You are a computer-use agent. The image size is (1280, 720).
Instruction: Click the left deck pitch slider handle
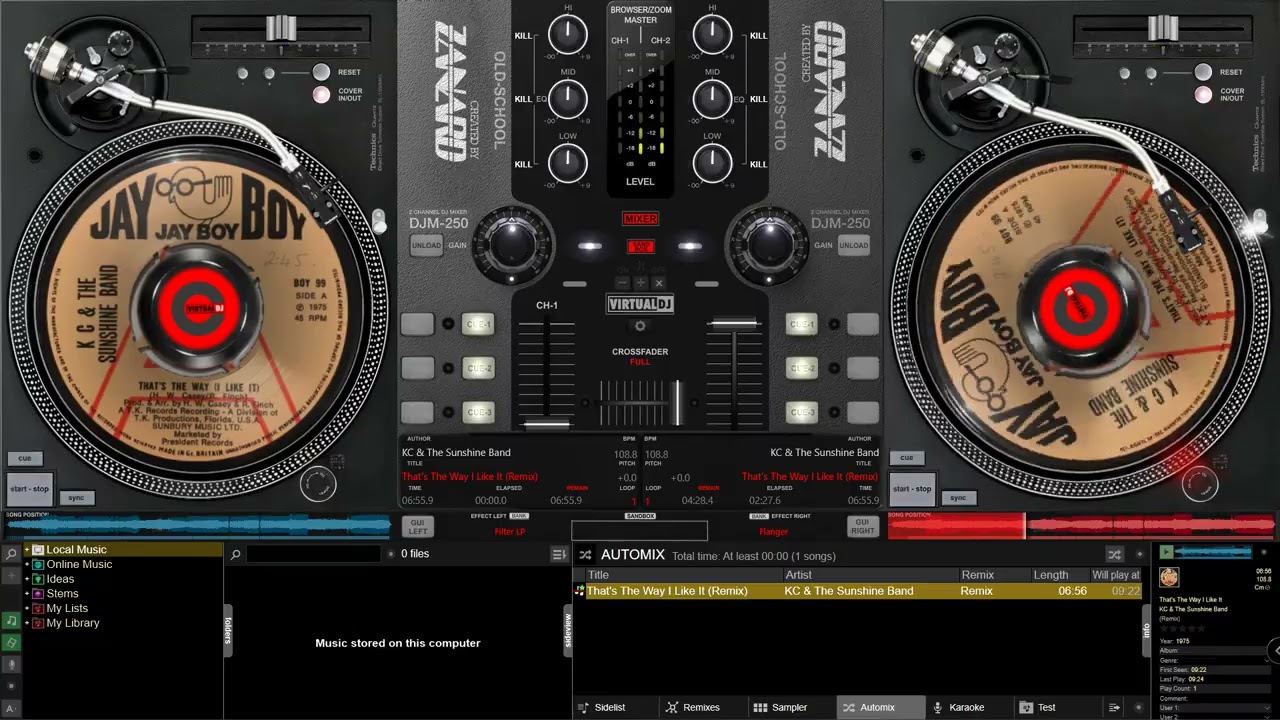pyautogui.click(x=281, y=27)
